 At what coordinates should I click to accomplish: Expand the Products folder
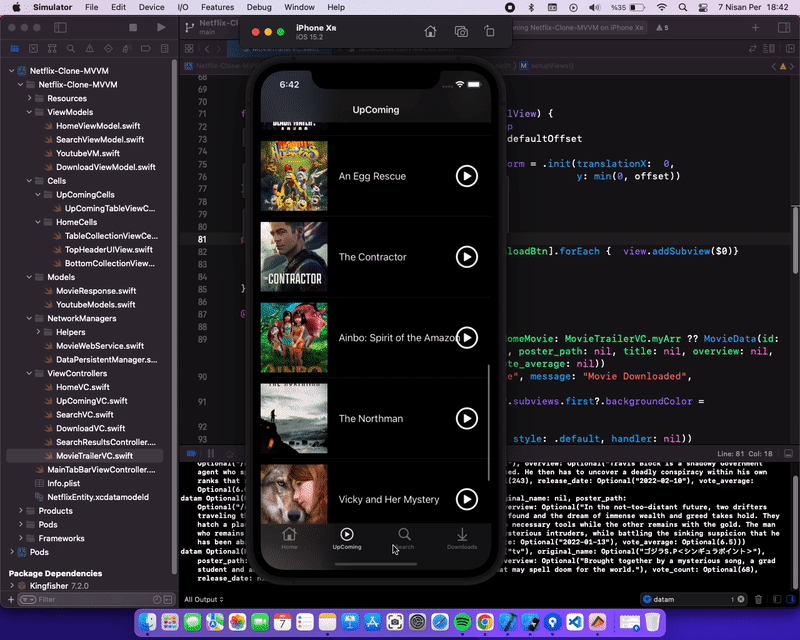click(x=20, y=510)
